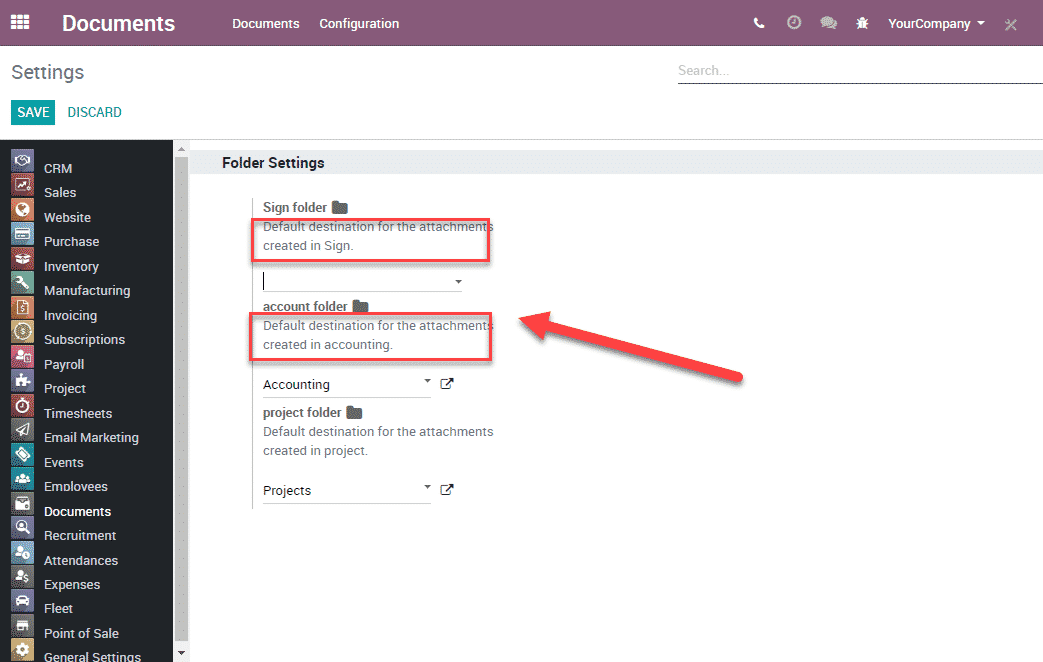Click the settings Search field
The height and width of the screenshot is (662, 1043).
858,71
